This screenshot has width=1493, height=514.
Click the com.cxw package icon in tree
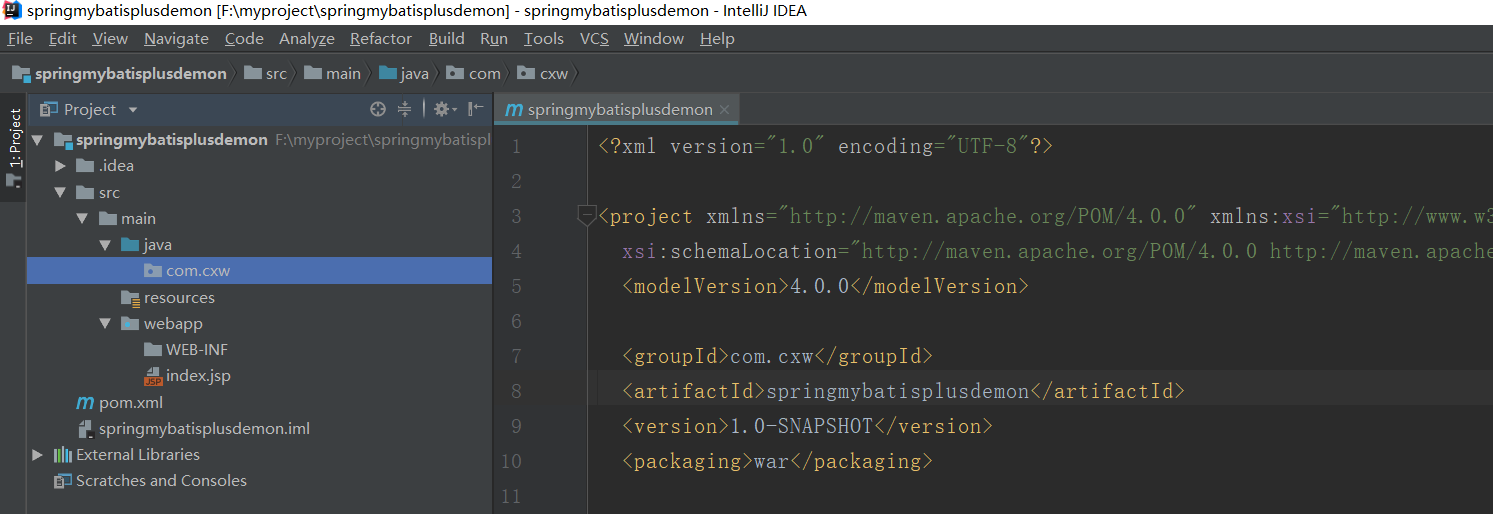click(152, 270)
